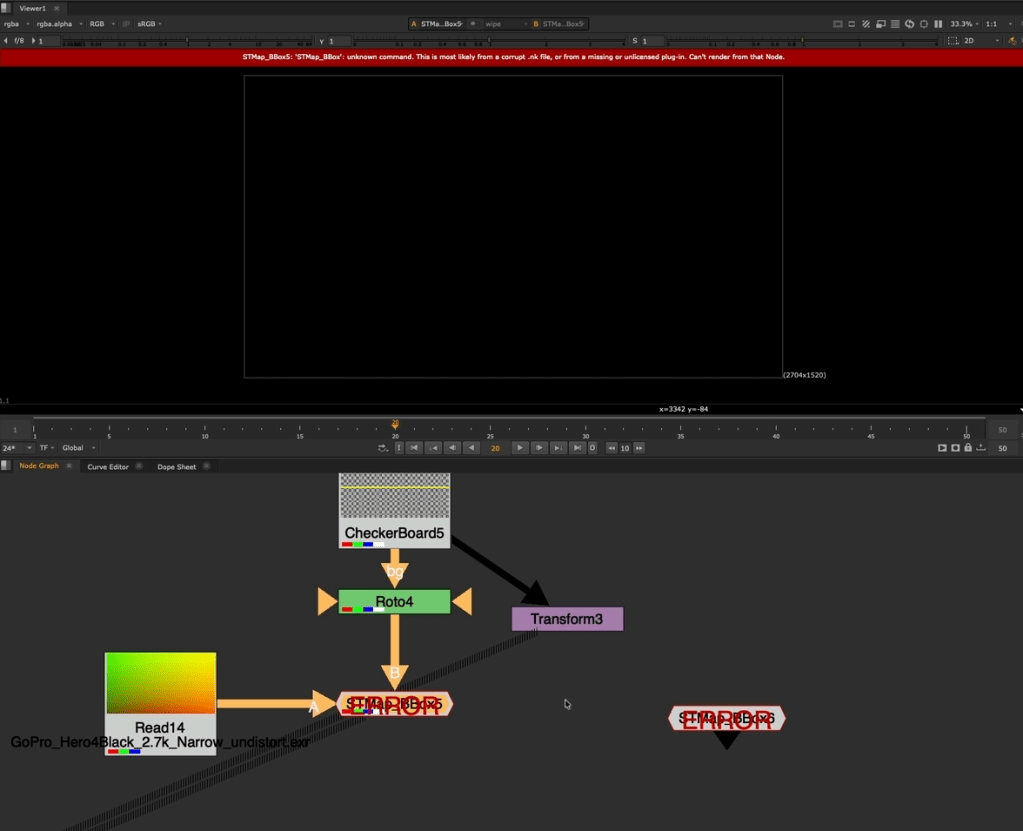The height and width of the screenshot is (831, 1023).
Task: Switch to the Curve Editor tab
Action: [108, 466]
